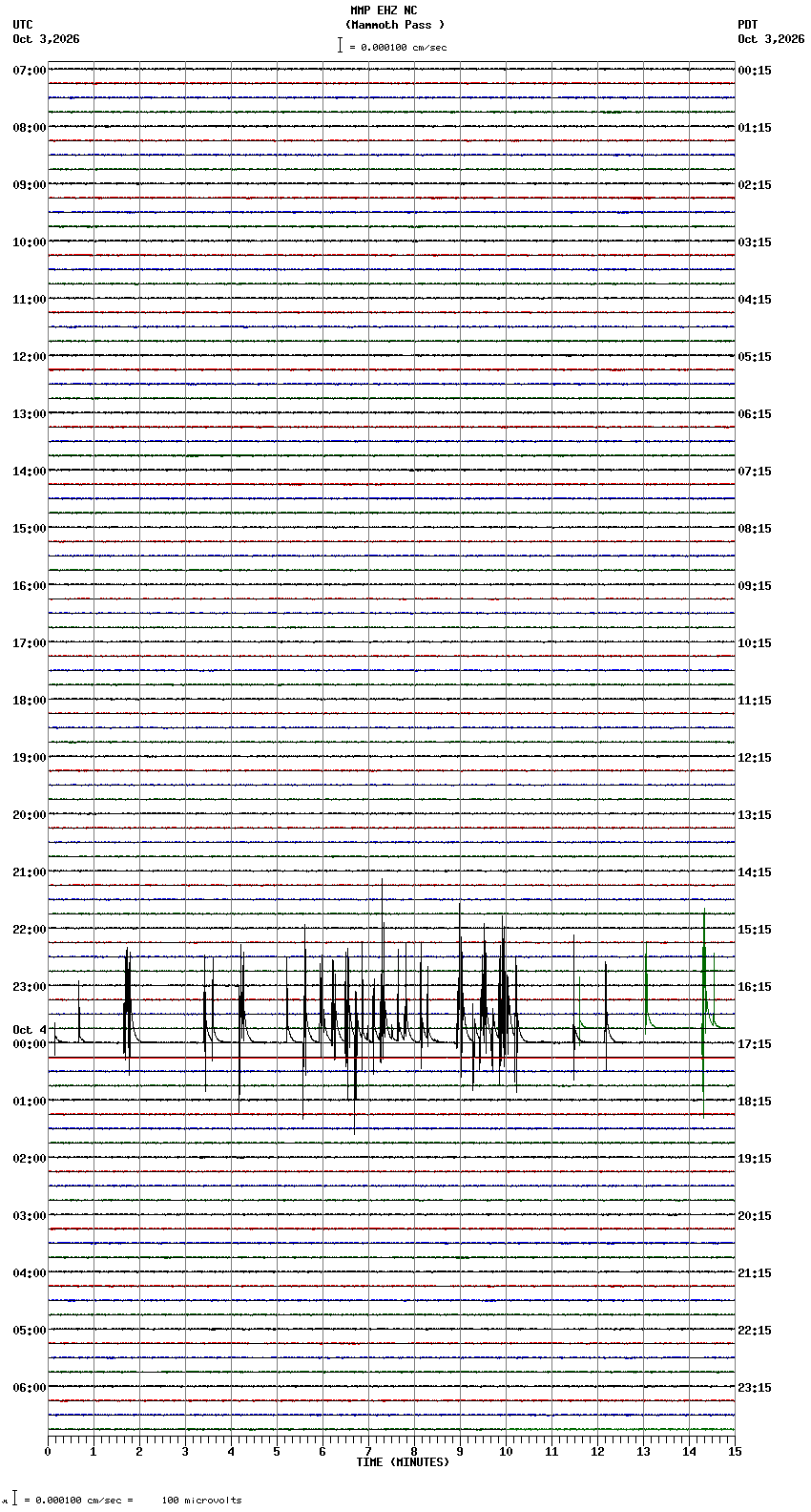811x1512 pixels.
Task: Click the 09:15 PDT time label
Action: 755,586
